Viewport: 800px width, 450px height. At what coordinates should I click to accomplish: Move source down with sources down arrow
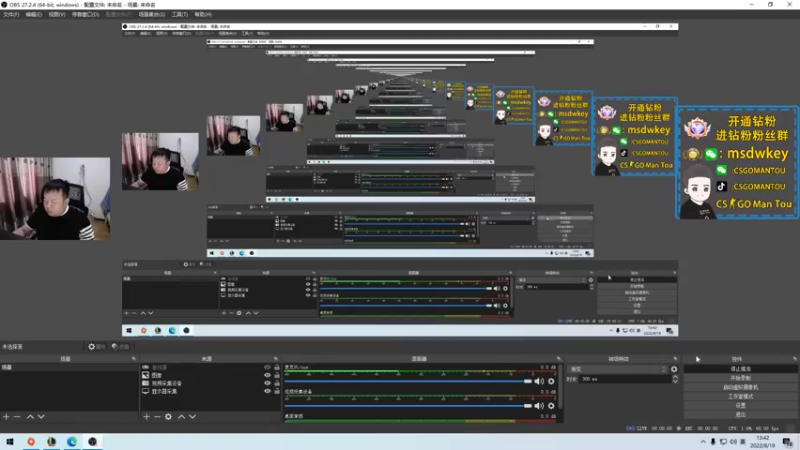[192, 417]
